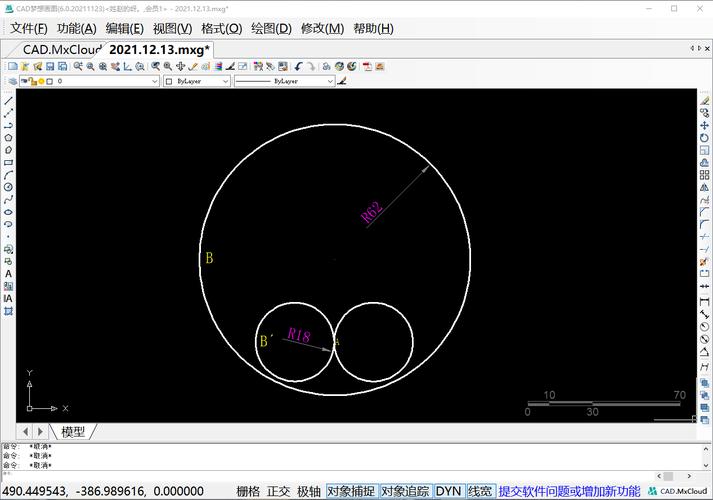This screenshot has width=713, height=500.
Task: Select the Line drawing tool
Action: [8, 101]
